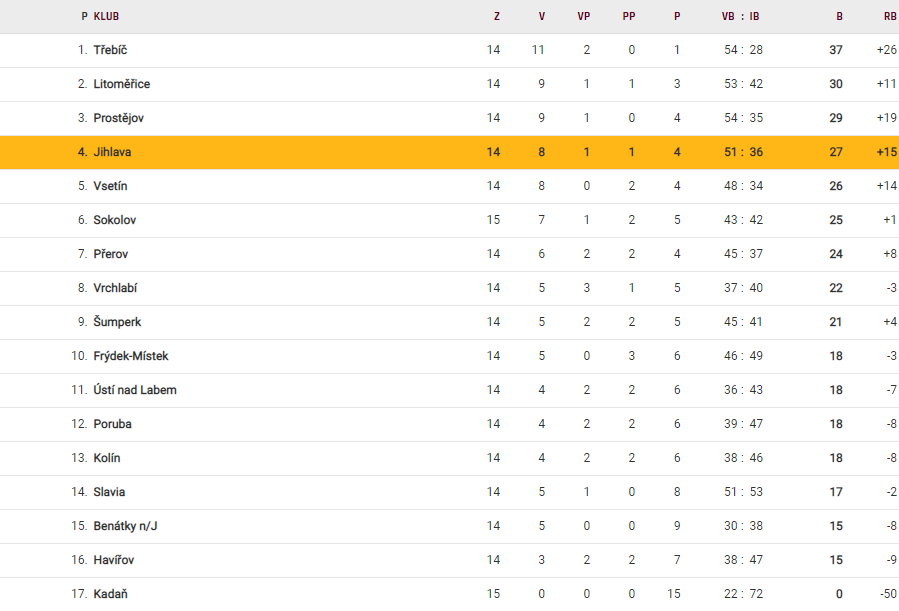Click the Poruba team name
The height and width of the screenshot is (611, 899).
113,424
